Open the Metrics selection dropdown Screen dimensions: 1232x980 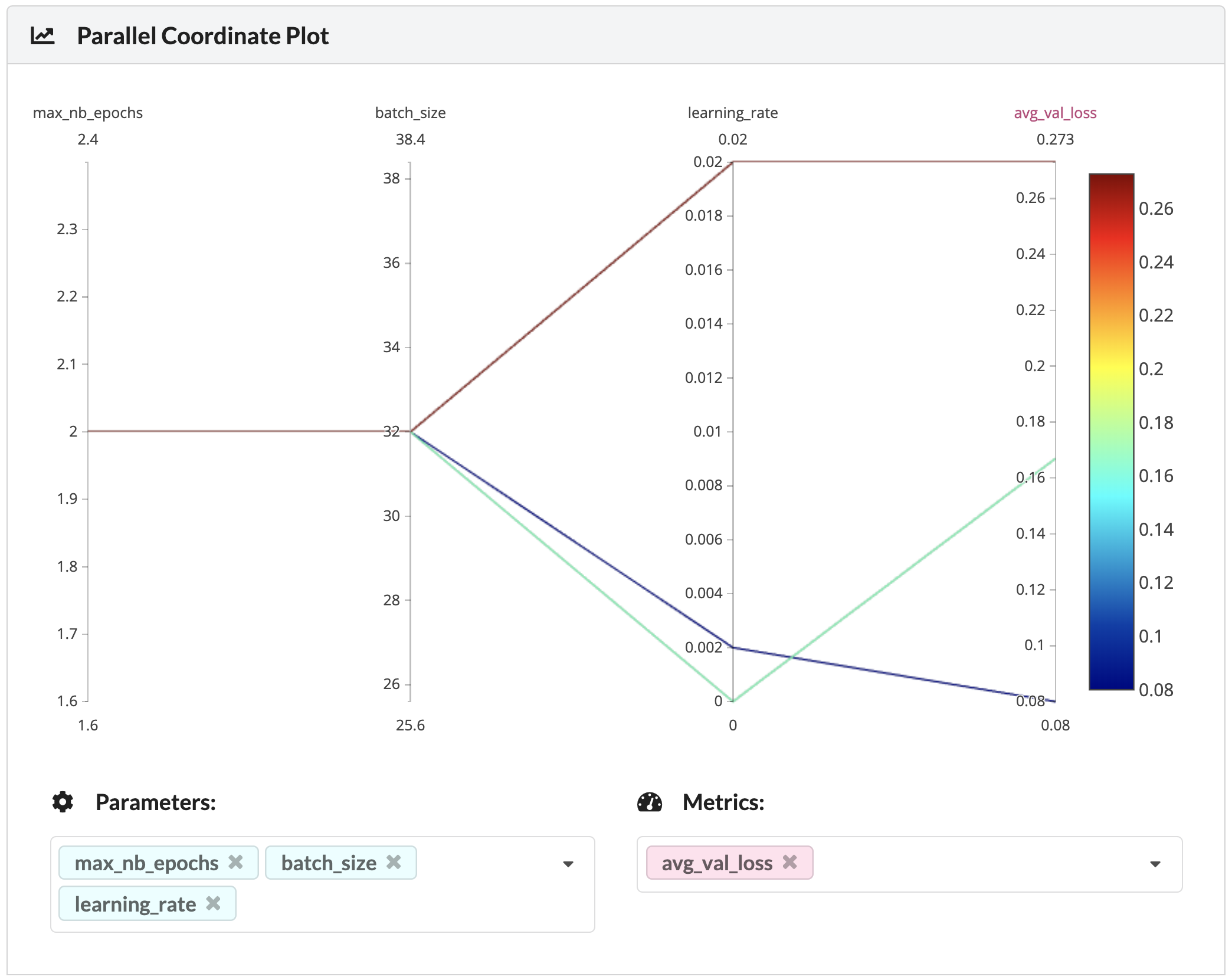pos(1155,864)
